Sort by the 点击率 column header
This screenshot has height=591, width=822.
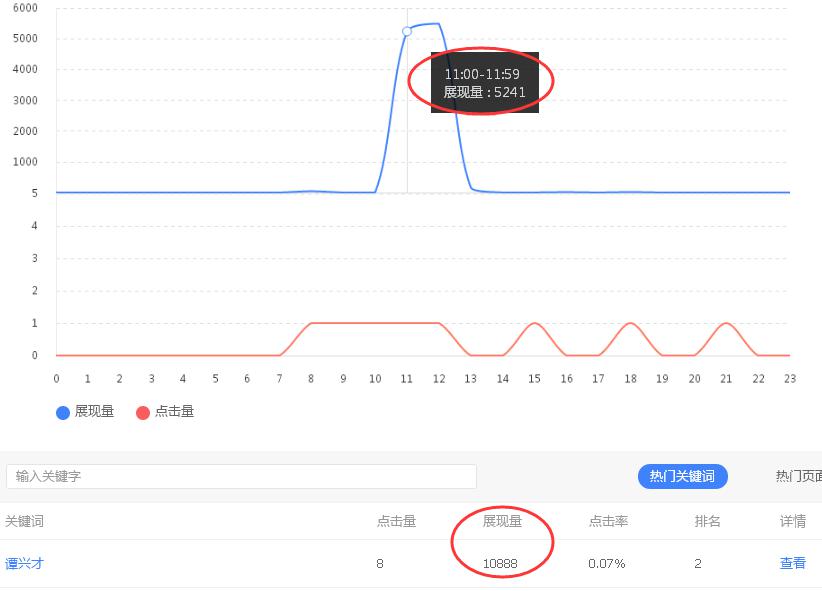[x=608, y=522]
